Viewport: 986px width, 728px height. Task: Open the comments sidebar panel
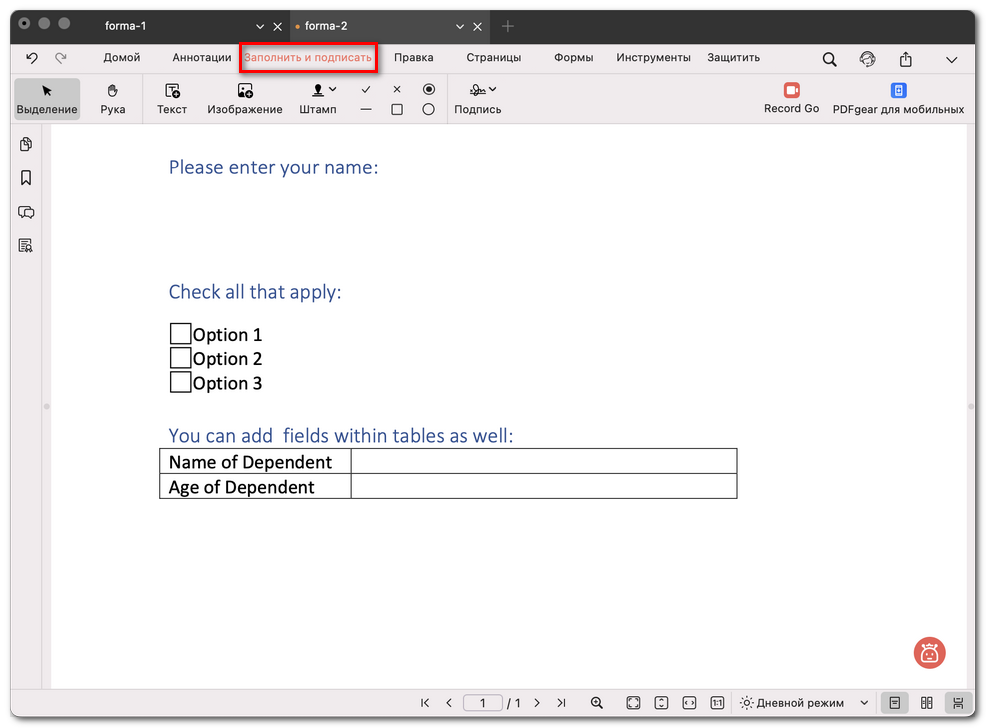(x=26, y=212)
